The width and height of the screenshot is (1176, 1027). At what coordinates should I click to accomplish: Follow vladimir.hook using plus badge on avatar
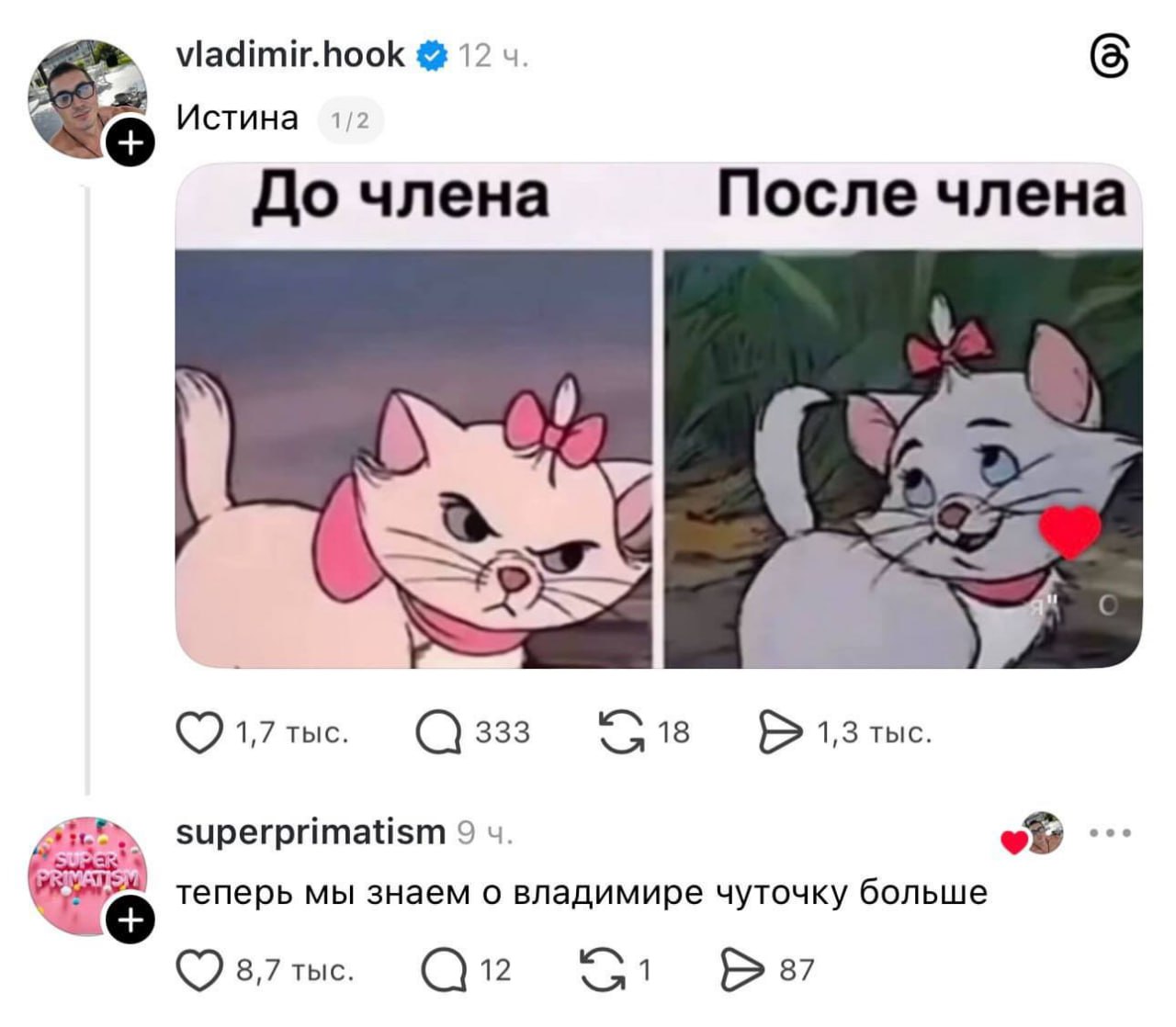pyautogui.click(x=132, y=143)
